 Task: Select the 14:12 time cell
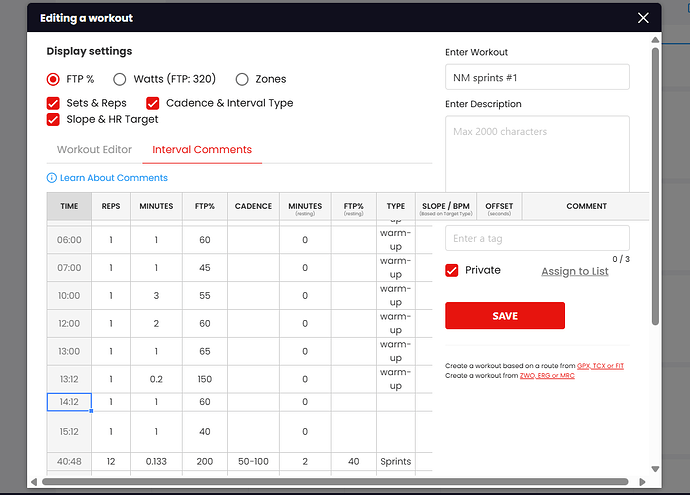[x=69, y=402]
